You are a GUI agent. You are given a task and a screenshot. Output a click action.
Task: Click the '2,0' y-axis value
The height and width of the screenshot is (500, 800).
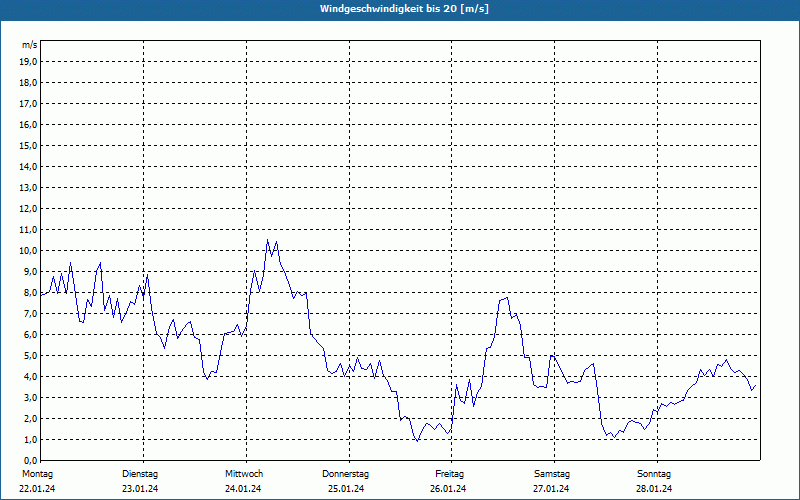(30, 419)
